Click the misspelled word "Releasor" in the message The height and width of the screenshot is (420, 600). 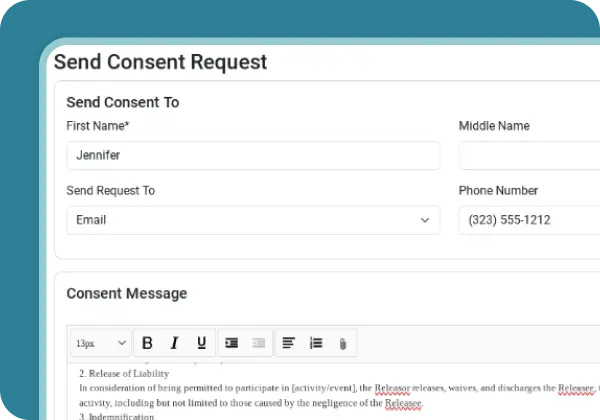pos(392,388)
